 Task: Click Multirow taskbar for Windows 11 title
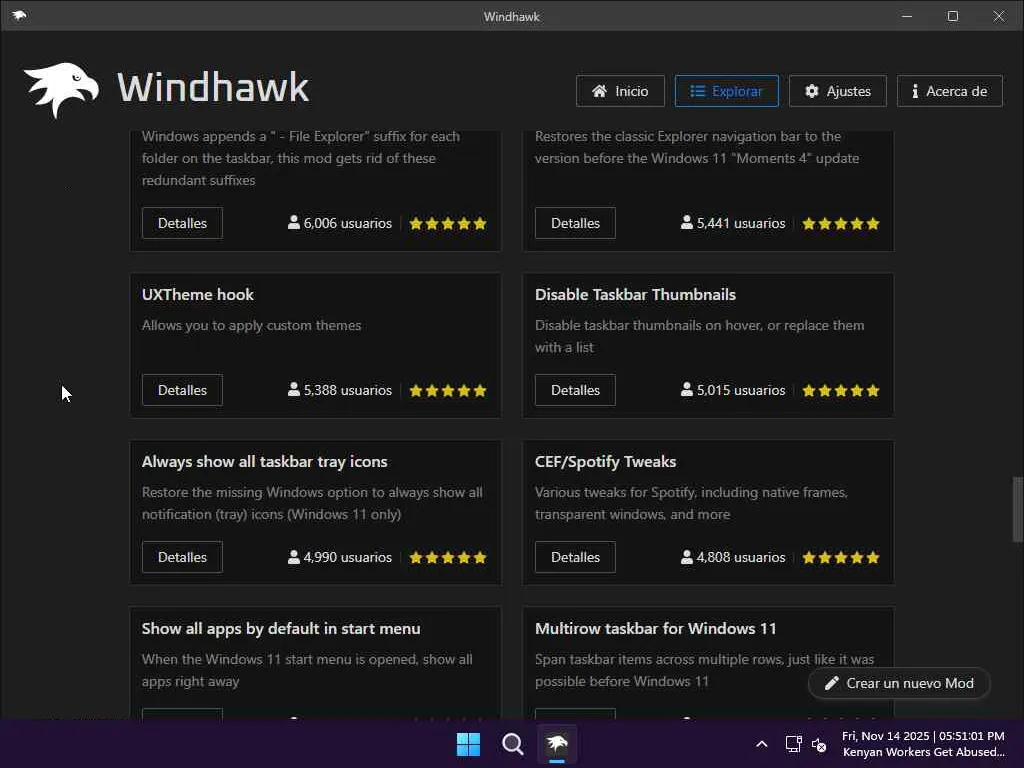click(656, 629)
